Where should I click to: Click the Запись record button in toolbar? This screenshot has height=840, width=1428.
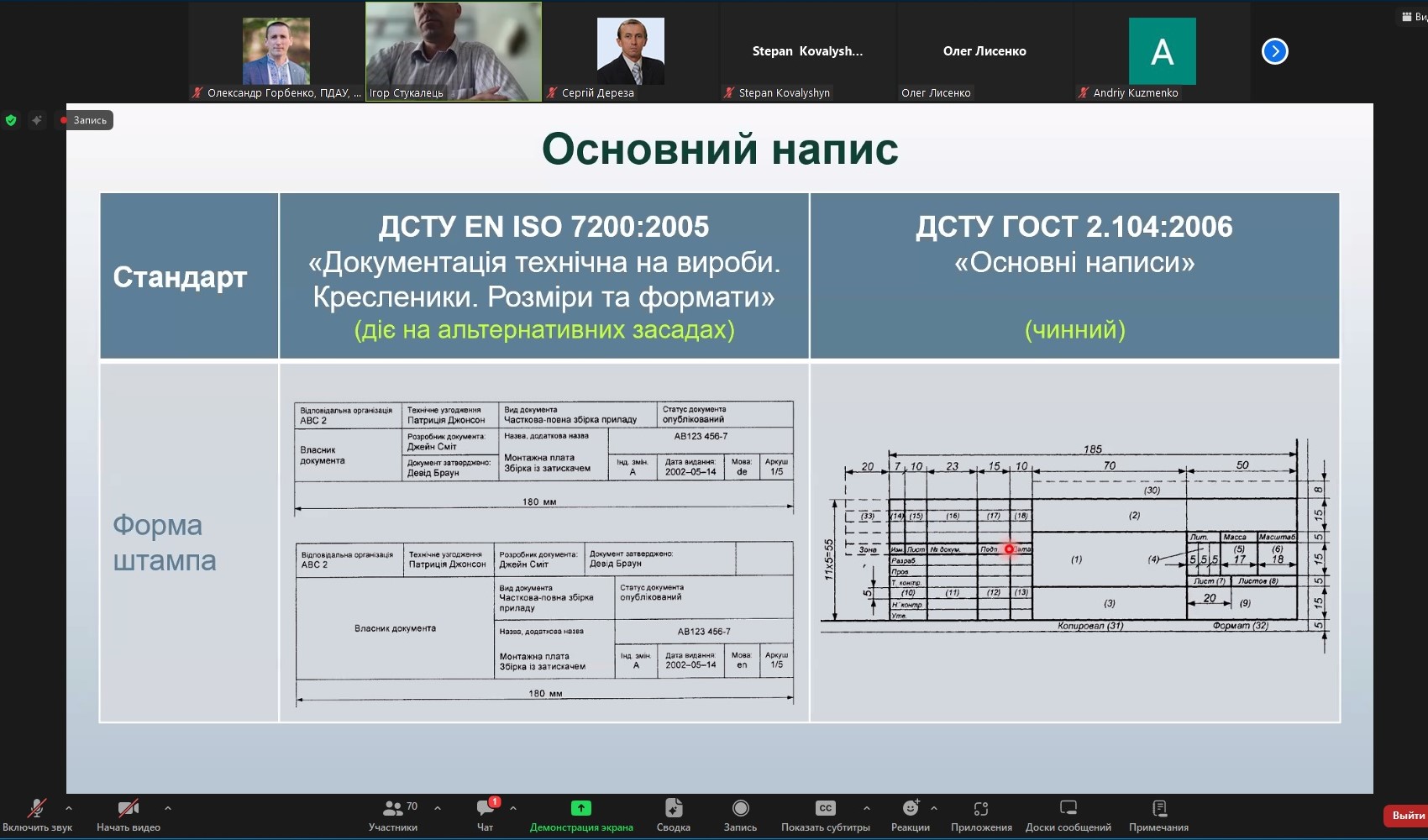pos(740,816)
